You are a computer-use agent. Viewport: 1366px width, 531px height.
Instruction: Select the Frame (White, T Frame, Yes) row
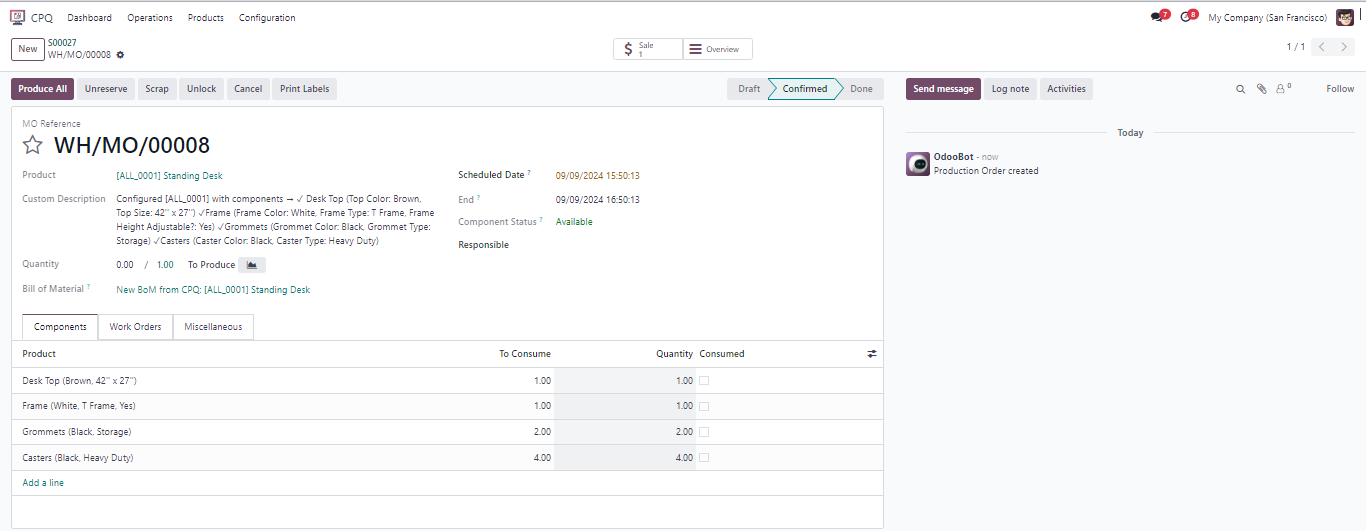pos(447,406)
